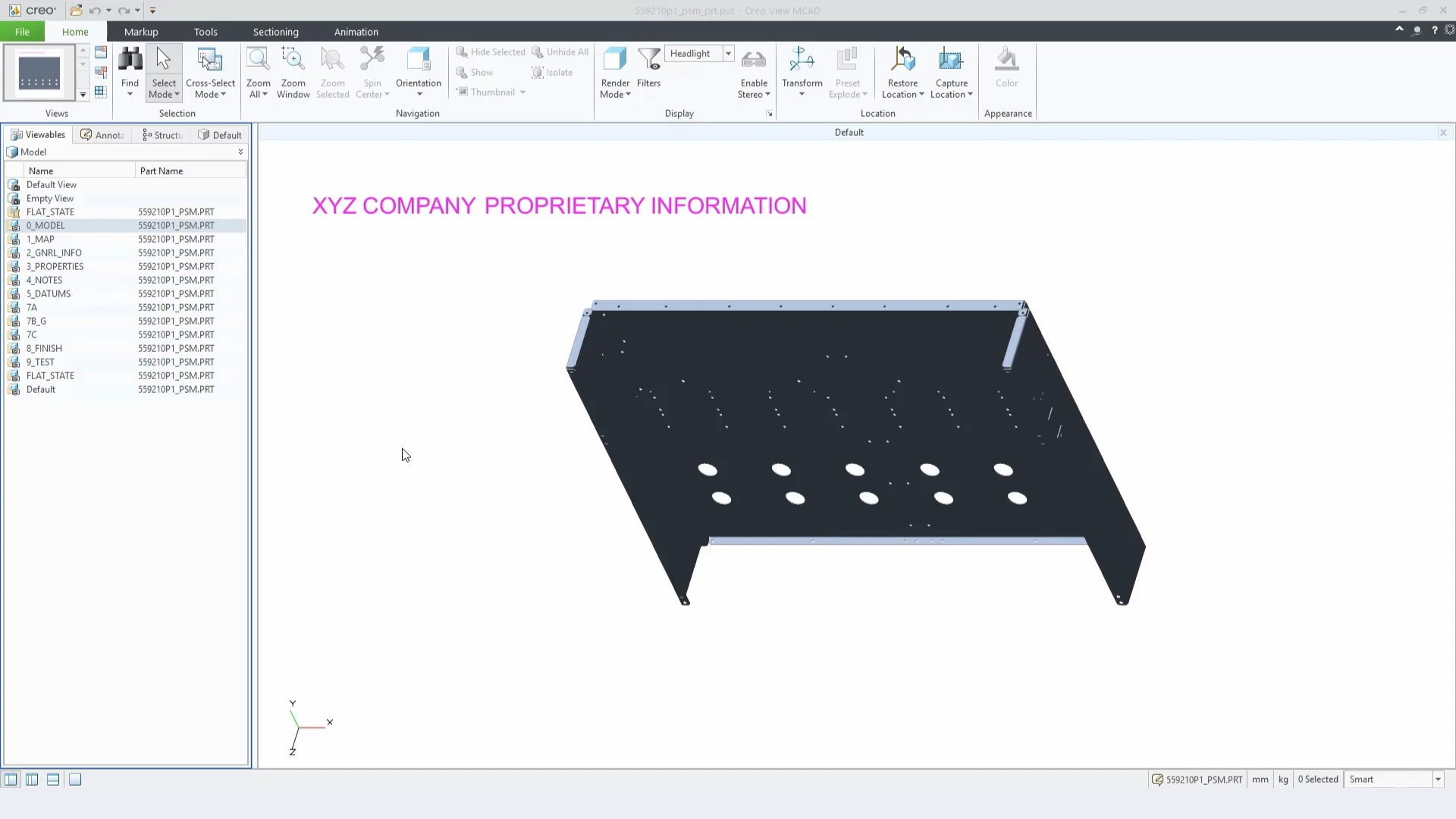
Task: Open the Views gallery expand arrow
Action: click(x=83, y=95)
